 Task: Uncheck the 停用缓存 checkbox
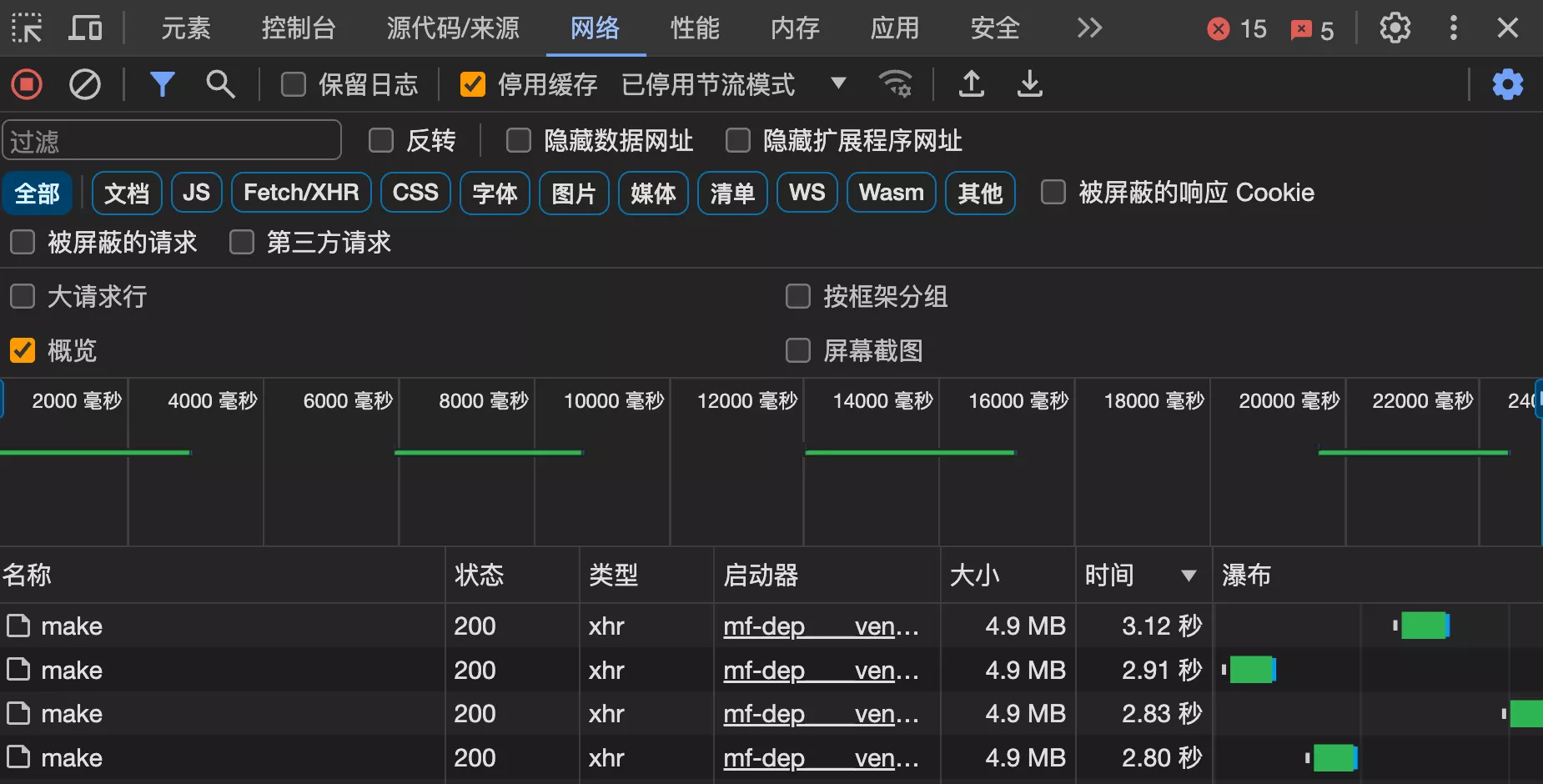pyautogui.click(x=473, y=84)
